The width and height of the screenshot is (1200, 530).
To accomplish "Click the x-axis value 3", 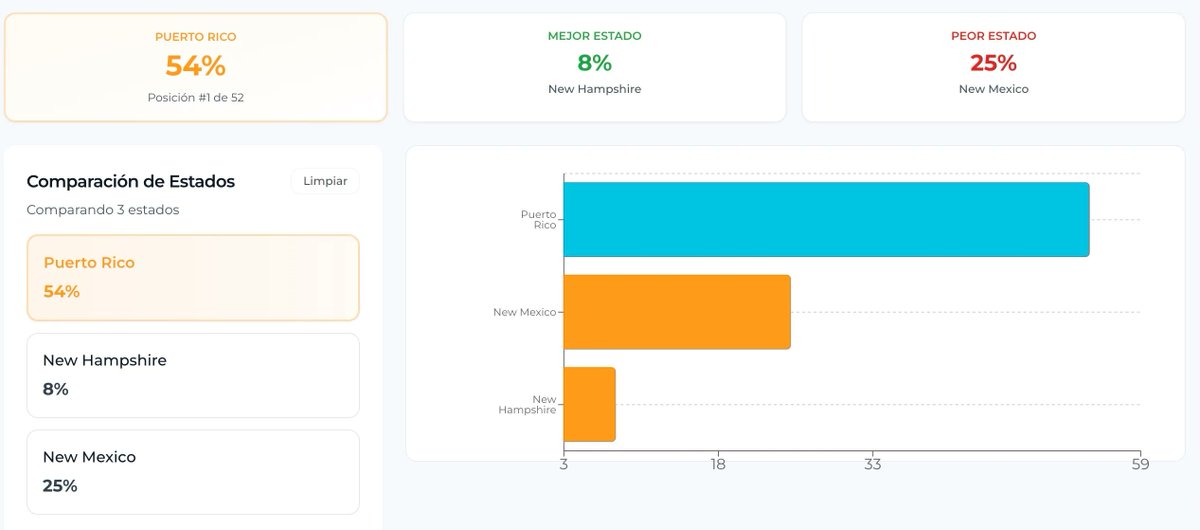I will pos(564,464).
